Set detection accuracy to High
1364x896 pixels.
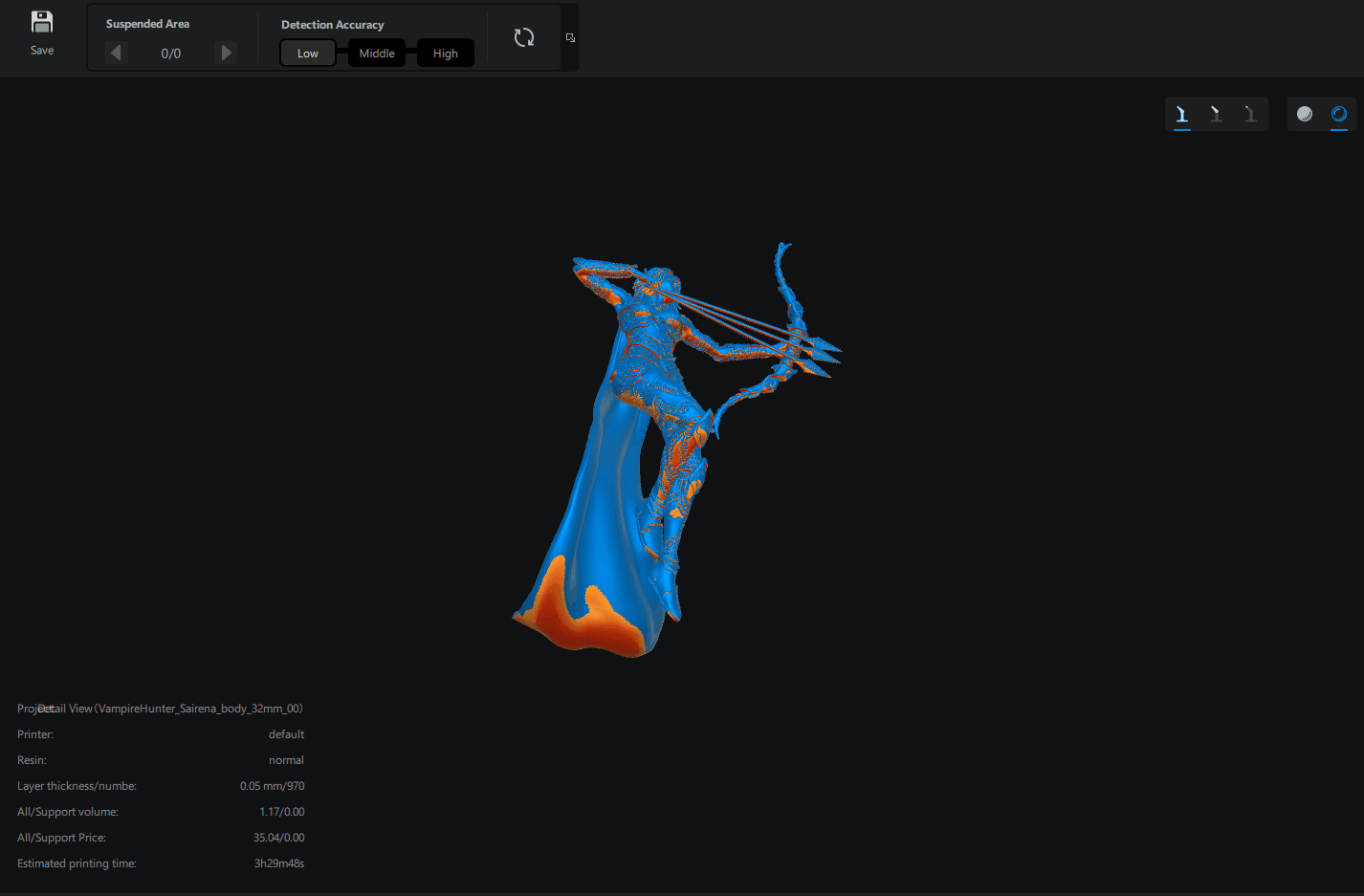[x=445, y=54]
